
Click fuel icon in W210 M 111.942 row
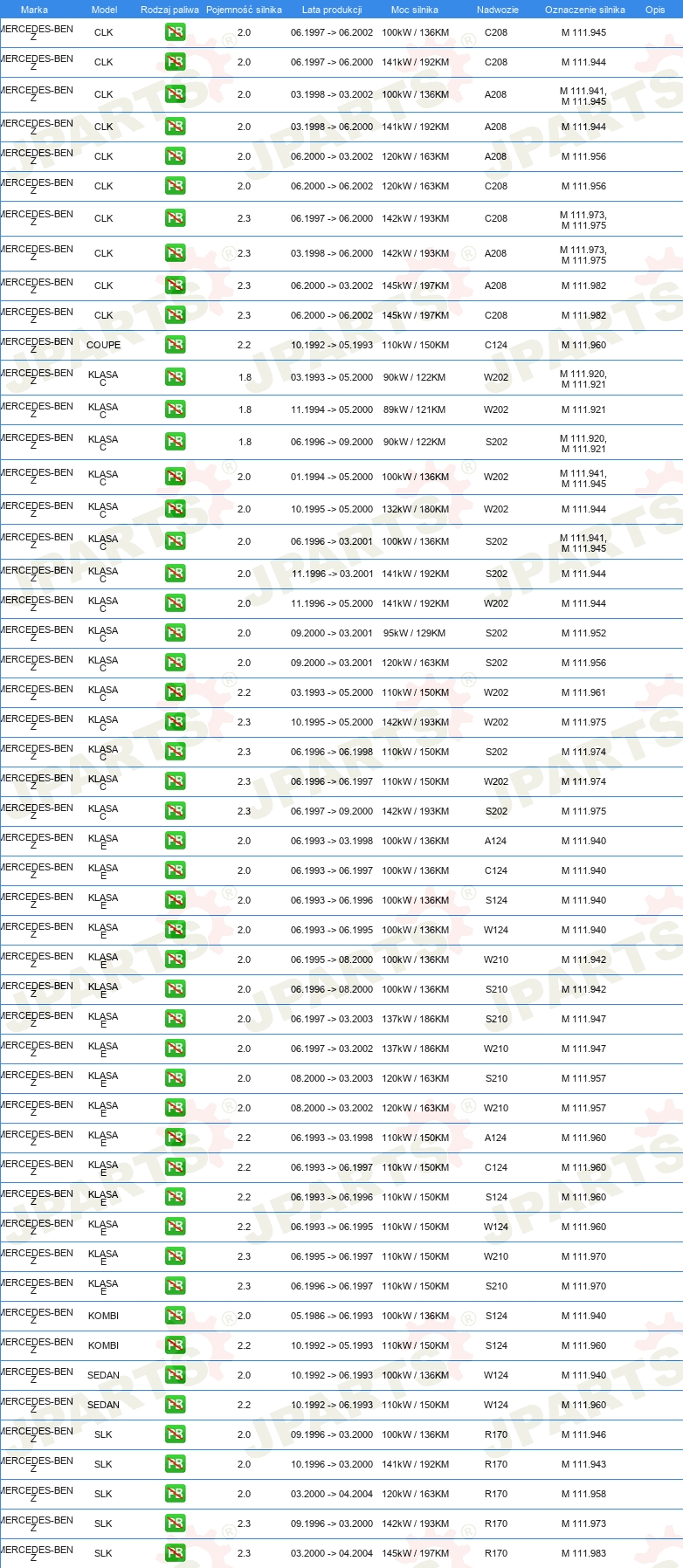coord(175,959)
